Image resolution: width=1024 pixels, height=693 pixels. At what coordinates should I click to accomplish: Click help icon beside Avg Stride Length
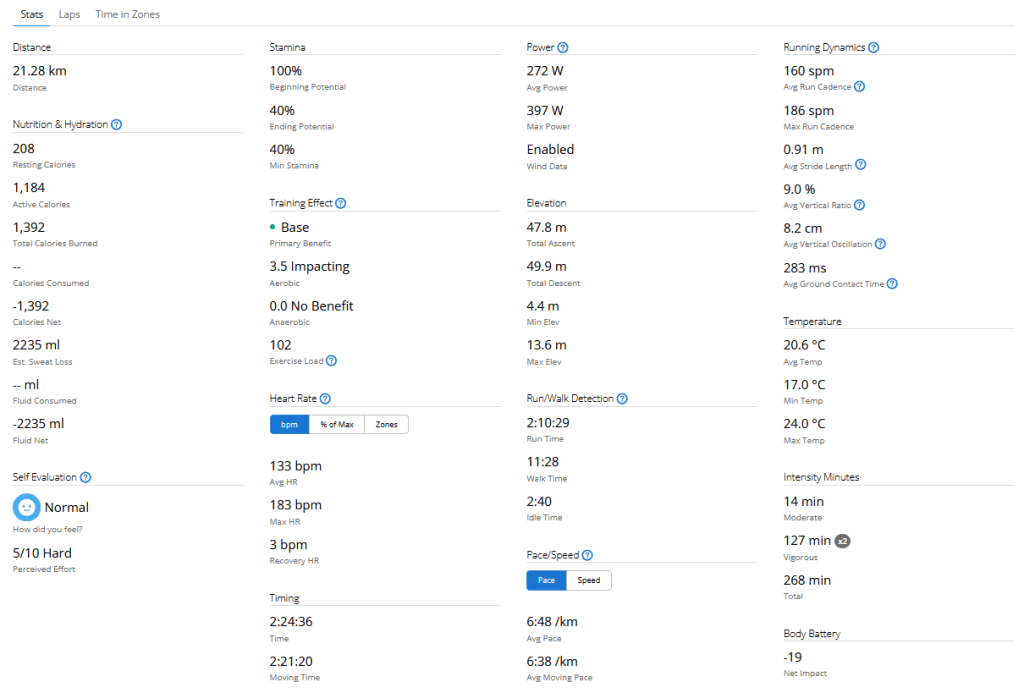pos(861,165)
